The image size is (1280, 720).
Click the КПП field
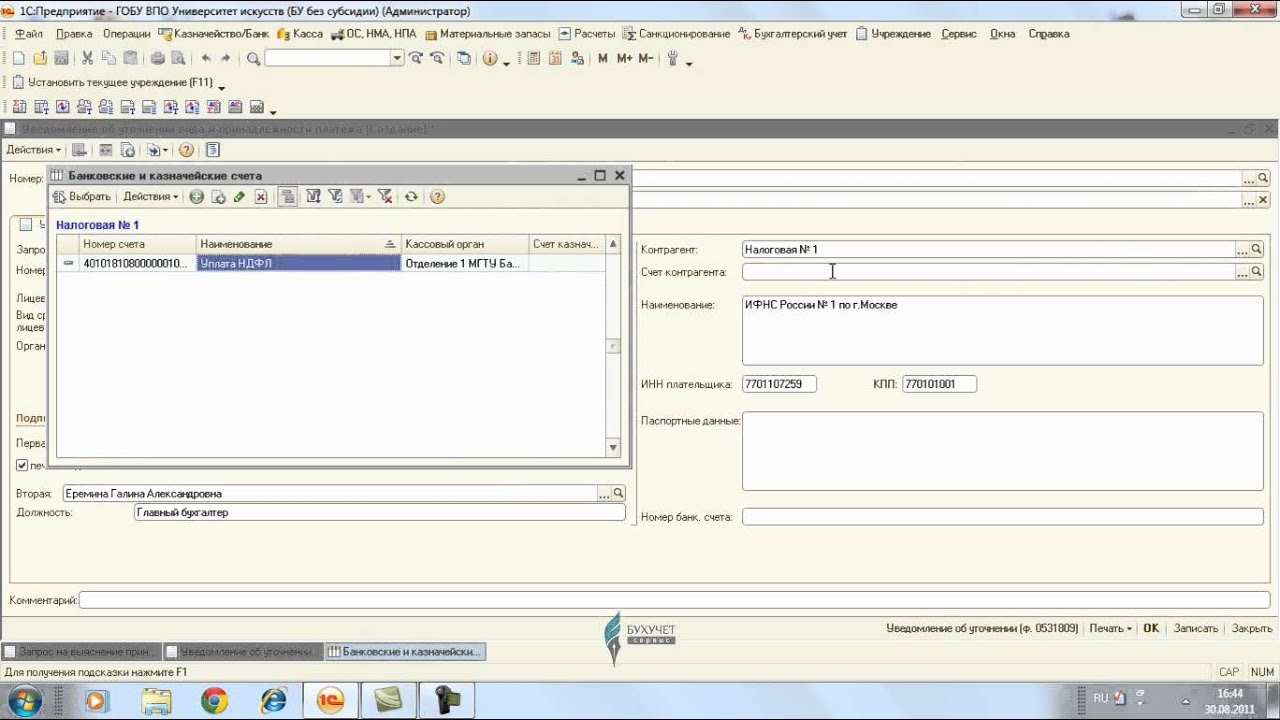coord(939,384)
